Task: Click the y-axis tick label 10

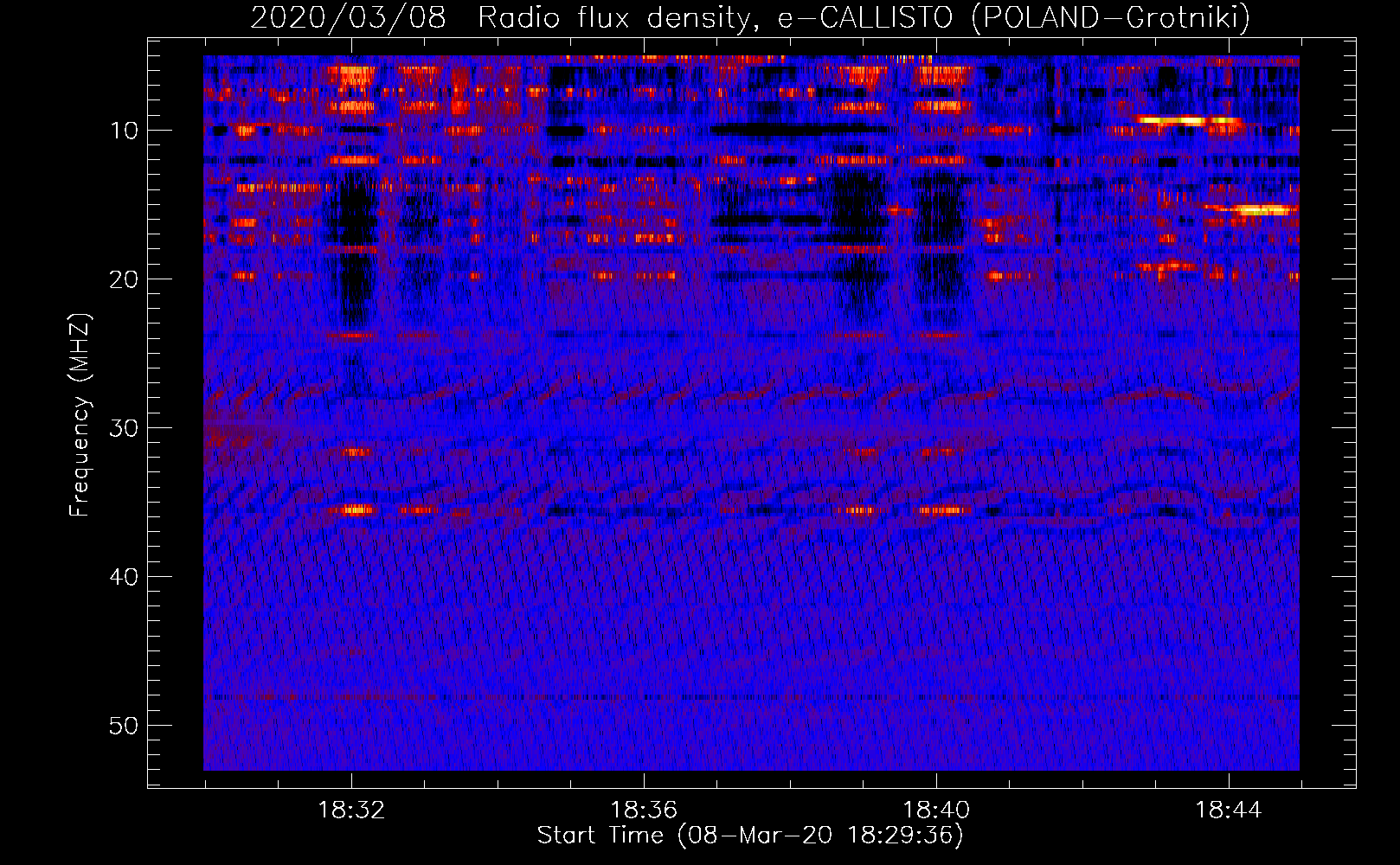Action: 125,131
